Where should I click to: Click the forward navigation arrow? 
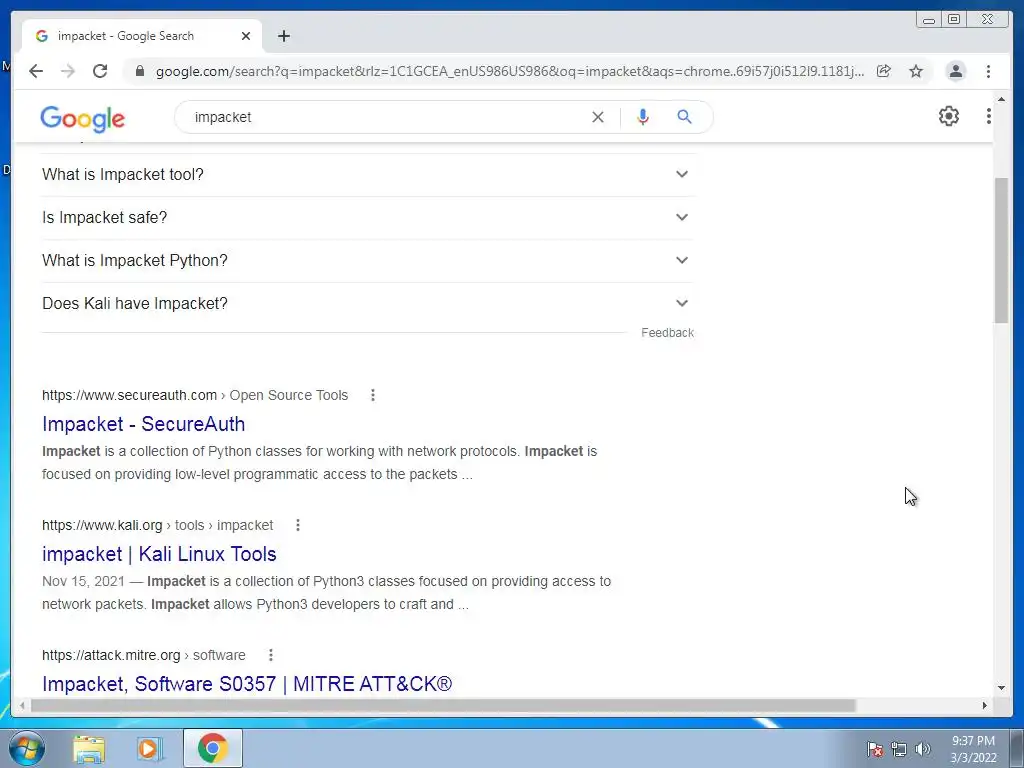point(68,71)
